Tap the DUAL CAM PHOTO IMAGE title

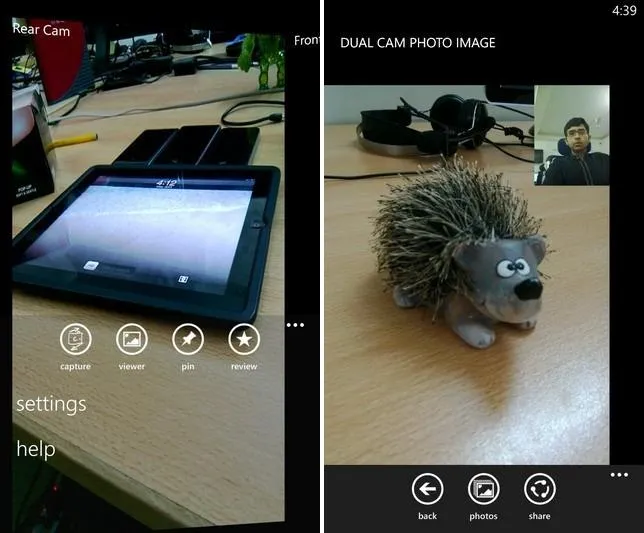click(418, 43)
